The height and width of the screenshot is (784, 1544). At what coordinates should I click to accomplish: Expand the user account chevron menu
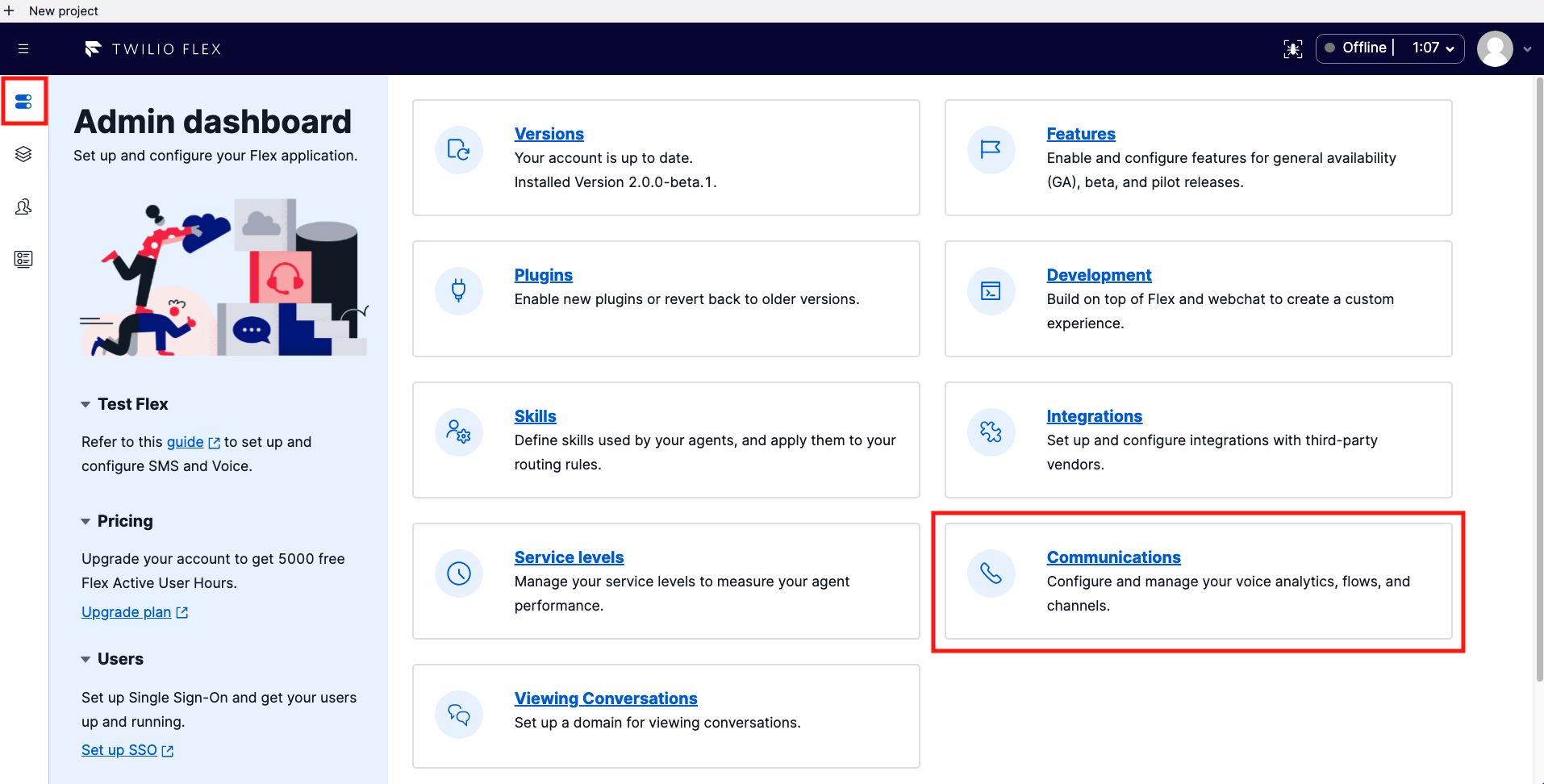click(1527, 49)
